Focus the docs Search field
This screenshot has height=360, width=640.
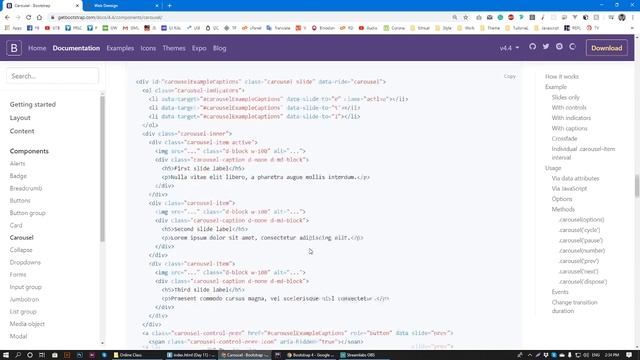click(52, 76)
